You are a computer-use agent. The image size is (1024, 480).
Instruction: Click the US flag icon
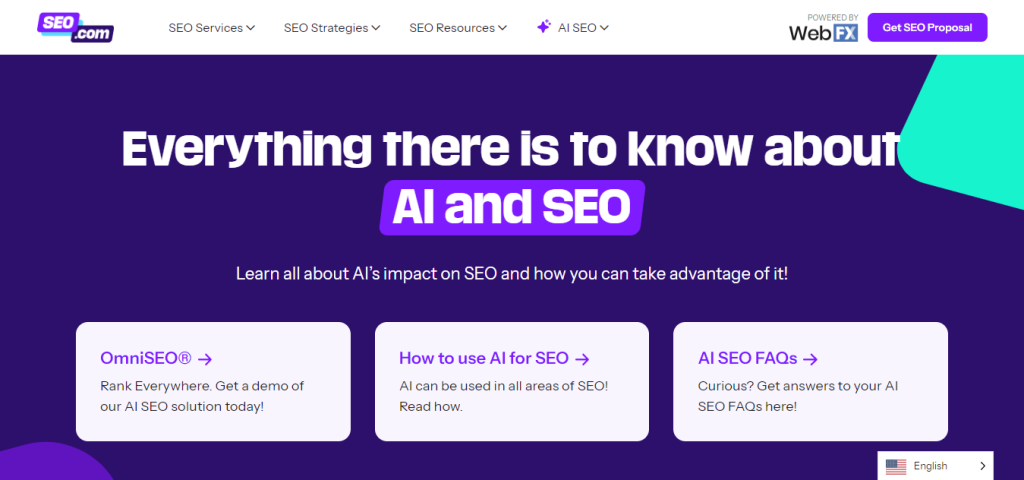coord(896,466)
